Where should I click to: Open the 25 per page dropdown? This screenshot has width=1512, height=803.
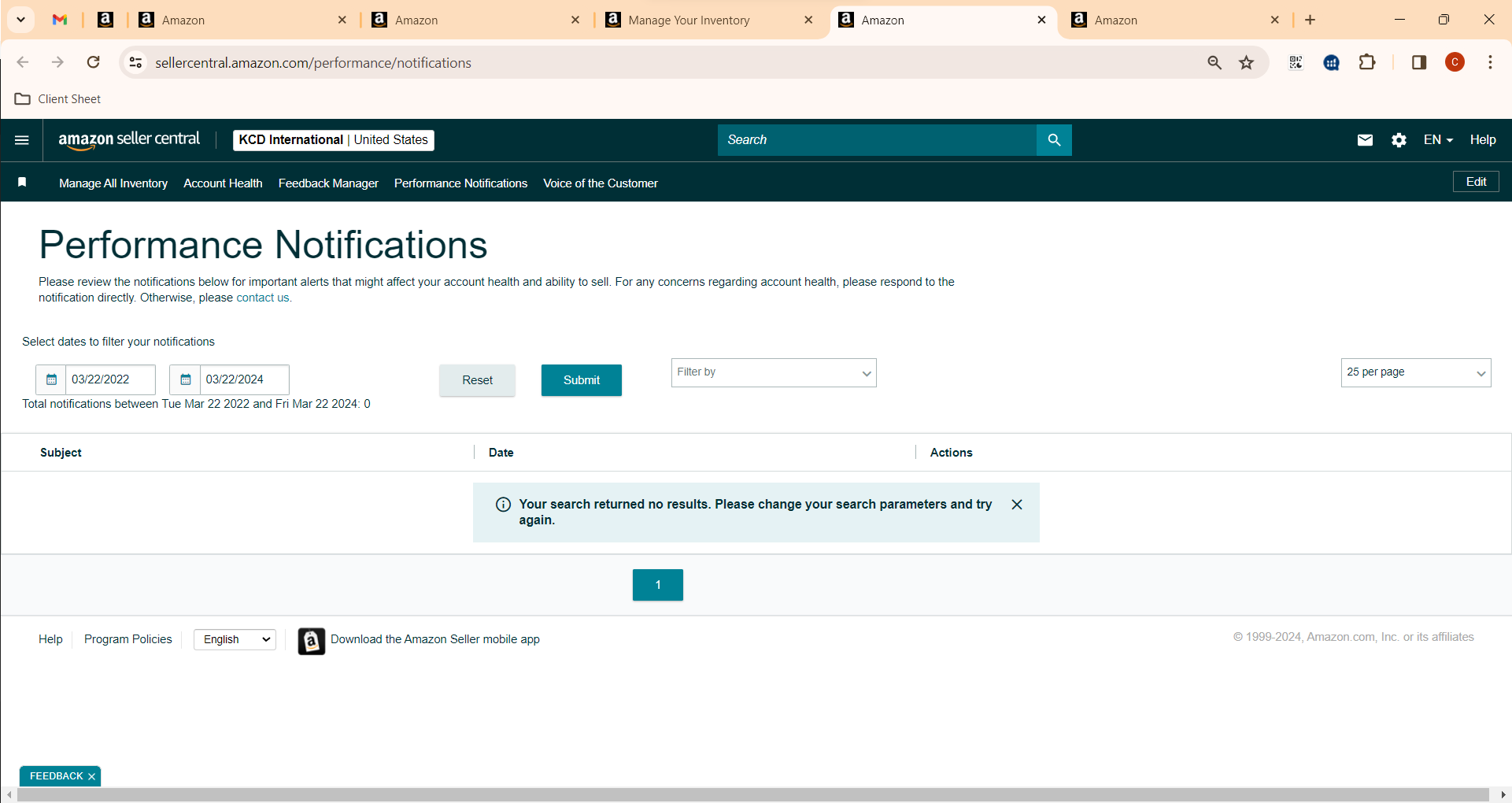coord(1416,372)
